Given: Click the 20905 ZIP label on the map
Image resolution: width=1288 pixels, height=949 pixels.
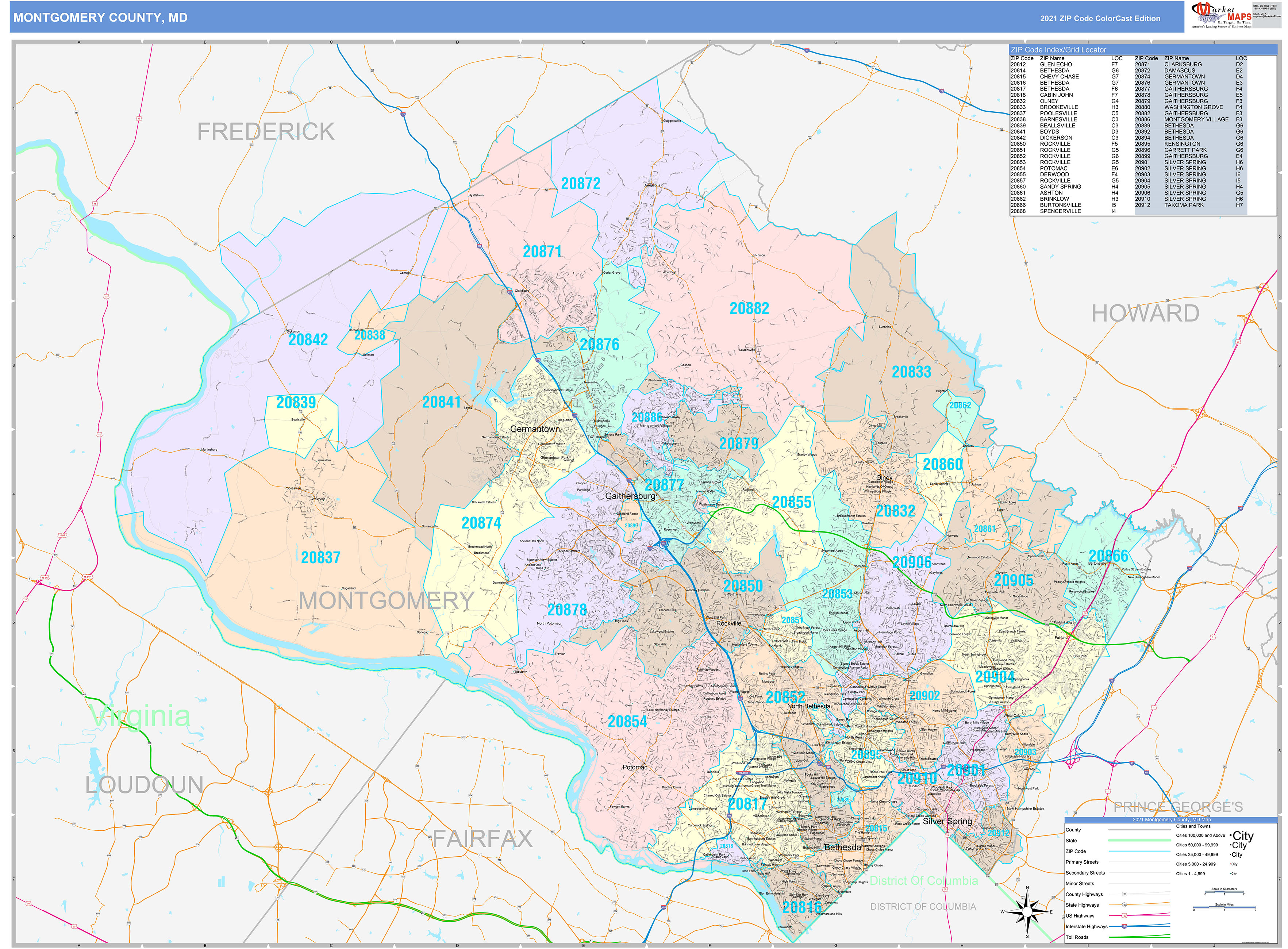Looking at the screenshot, I should point(1014,581).
